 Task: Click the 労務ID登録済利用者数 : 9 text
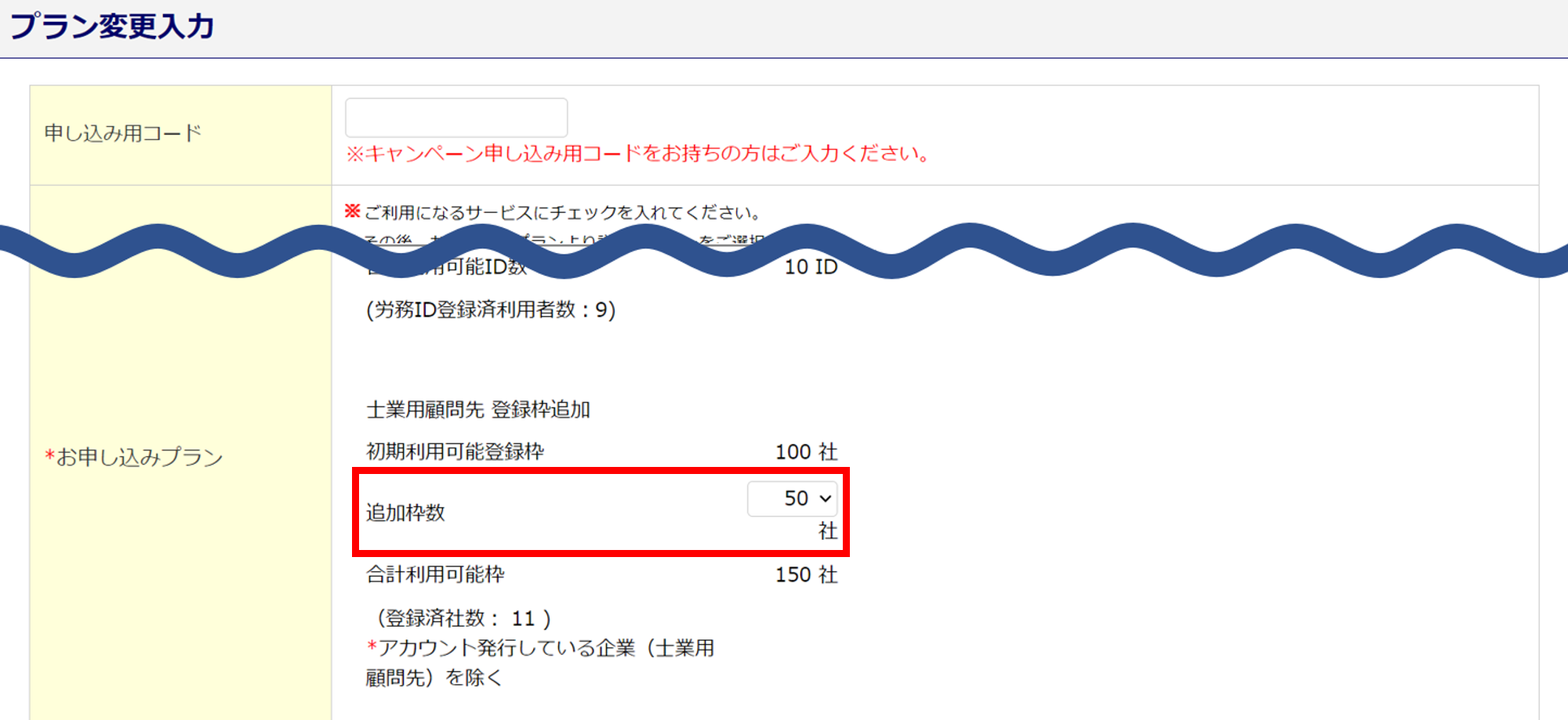tap(491, 310)
